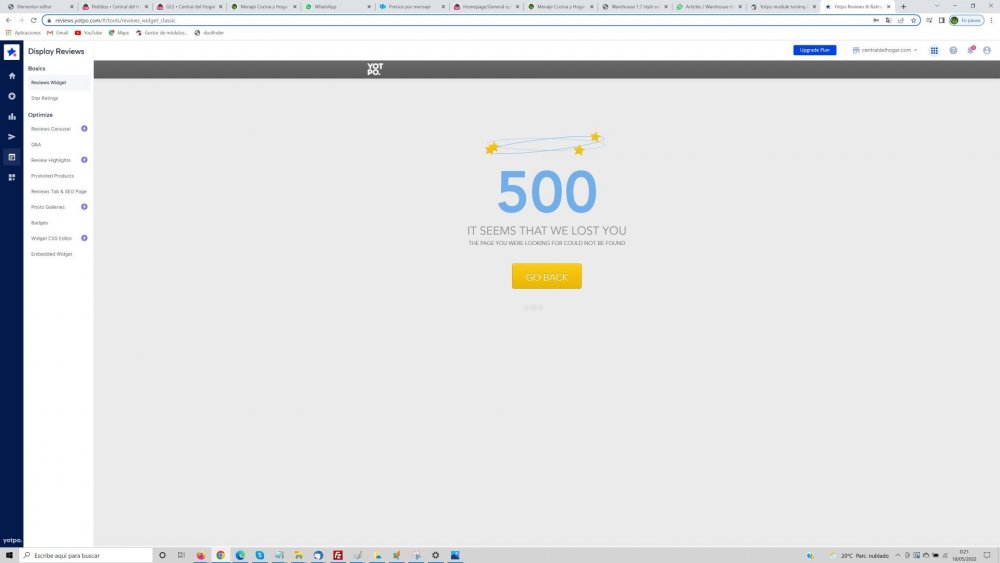The width and height of the screenshot is (1000, 563).
Task: Open the bar chart analytics icon
Action: point(11,116)
